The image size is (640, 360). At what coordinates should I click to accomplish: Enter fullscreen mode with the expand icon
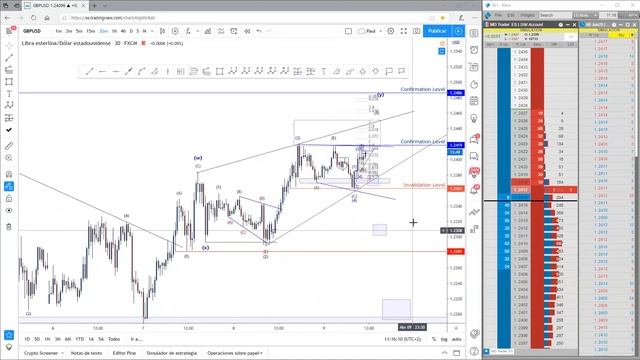[404, 31]
